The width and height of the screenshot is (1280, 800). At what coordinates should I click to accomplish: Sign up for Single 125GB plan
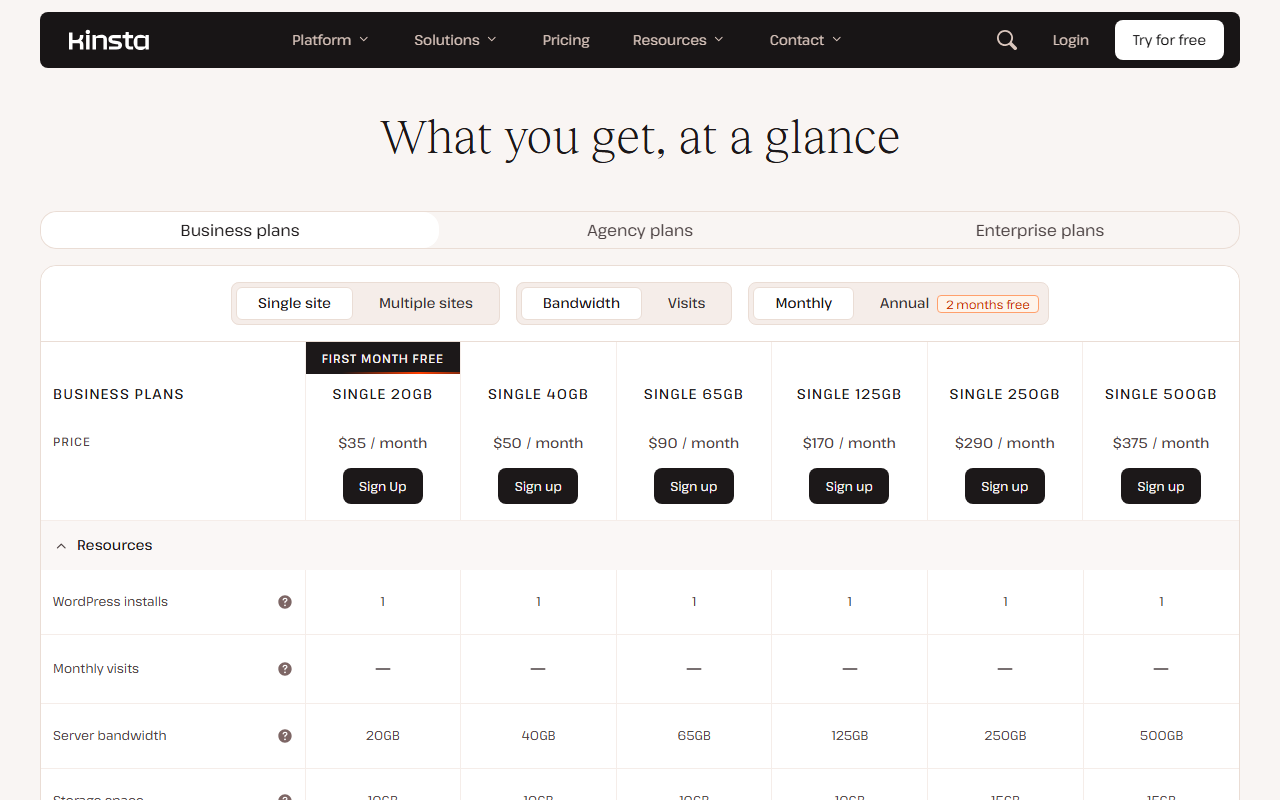[x=849, y=486]
